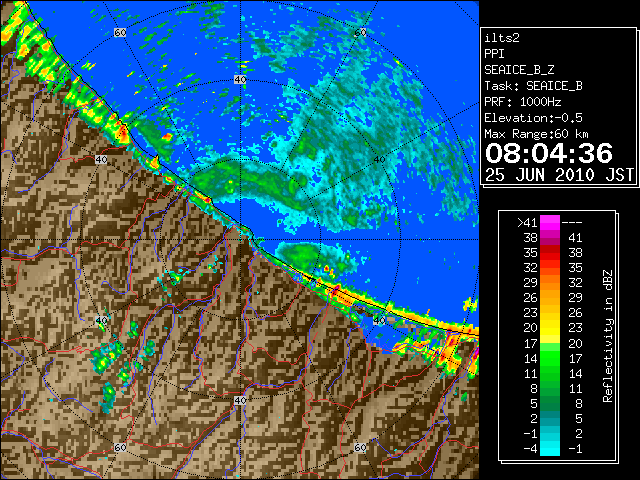The height and width of the screenshot is (480, 640).
Task: Click the teal 2–5 dBZ color band
Action: click(550, 418)
